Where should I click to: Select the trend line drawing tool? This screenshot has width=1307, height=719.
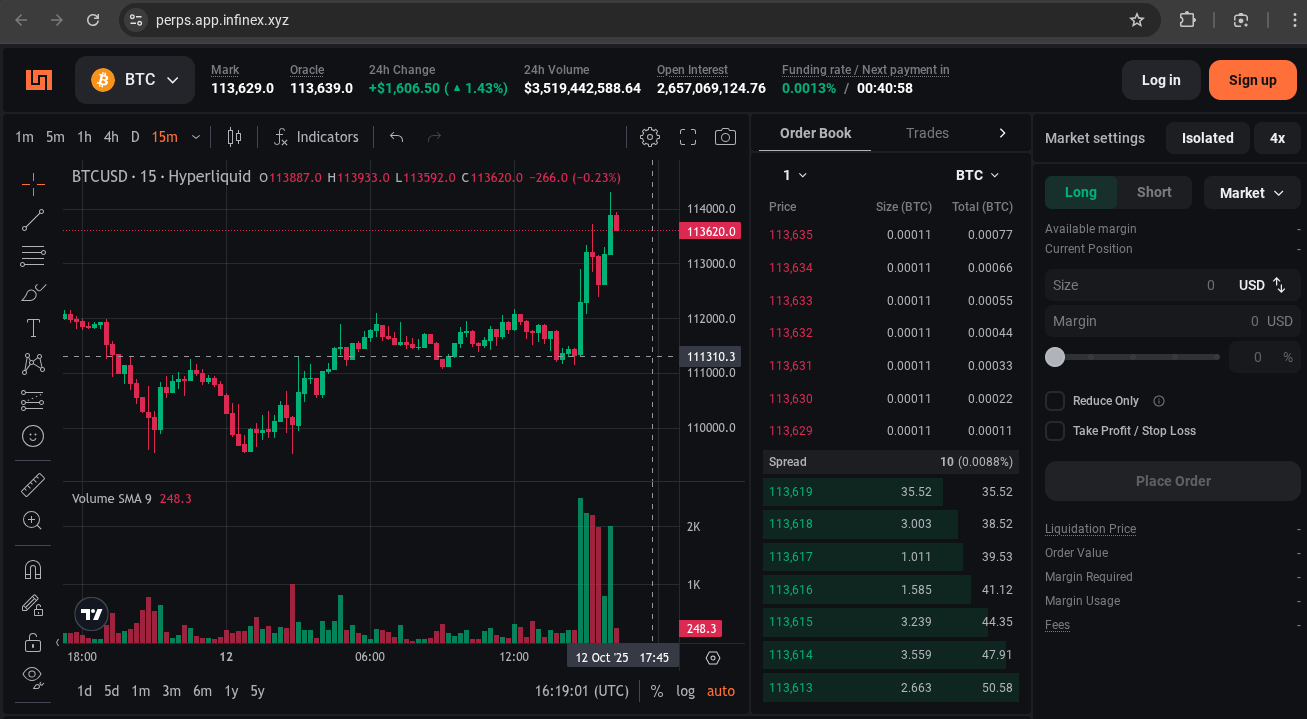[x=33, y=220]
